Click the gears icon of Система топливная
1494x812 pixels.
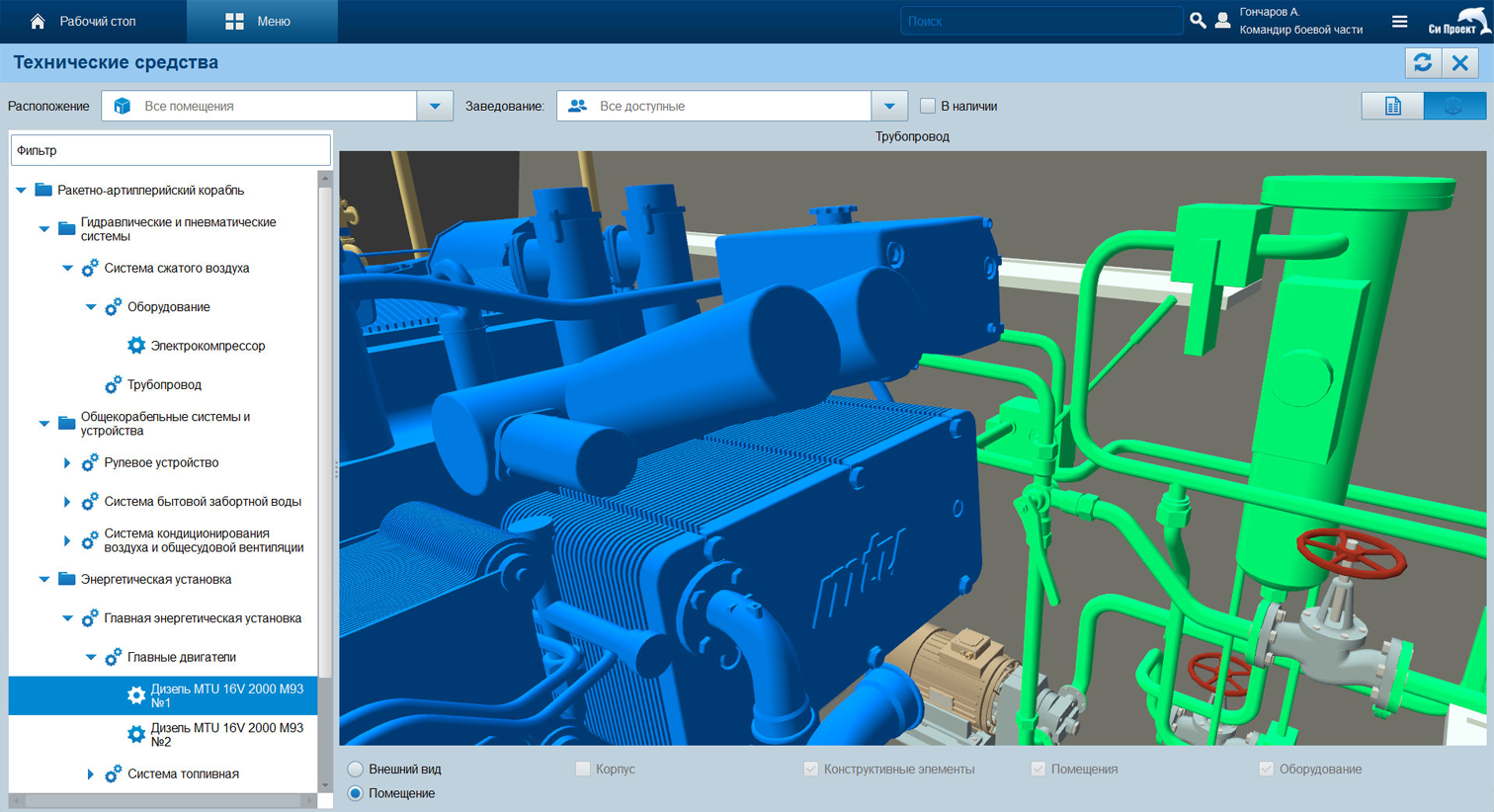(x=114, y=773)
